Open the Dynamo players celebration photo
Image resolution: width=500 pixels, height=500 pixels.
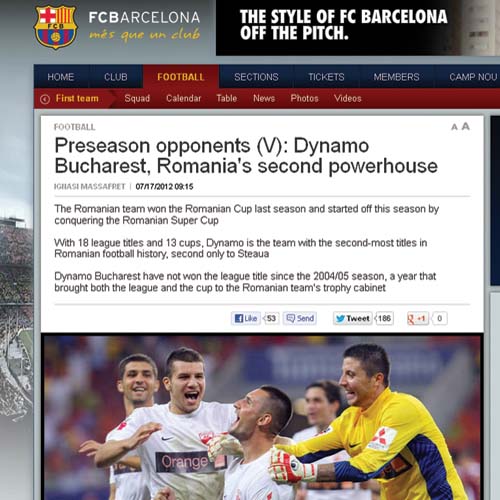262,417
